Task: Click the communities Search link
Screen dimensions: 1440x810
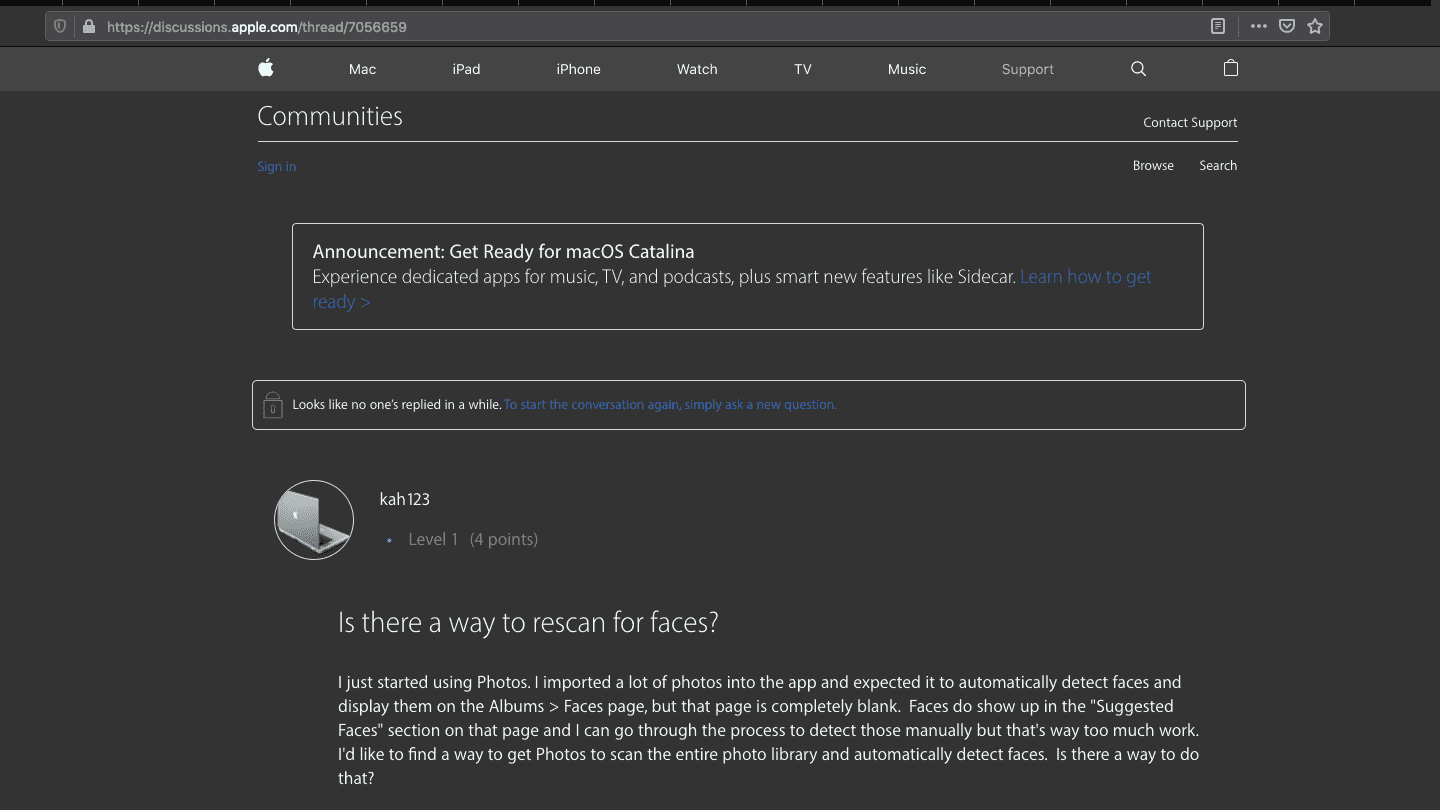Action: [1218, 165]
